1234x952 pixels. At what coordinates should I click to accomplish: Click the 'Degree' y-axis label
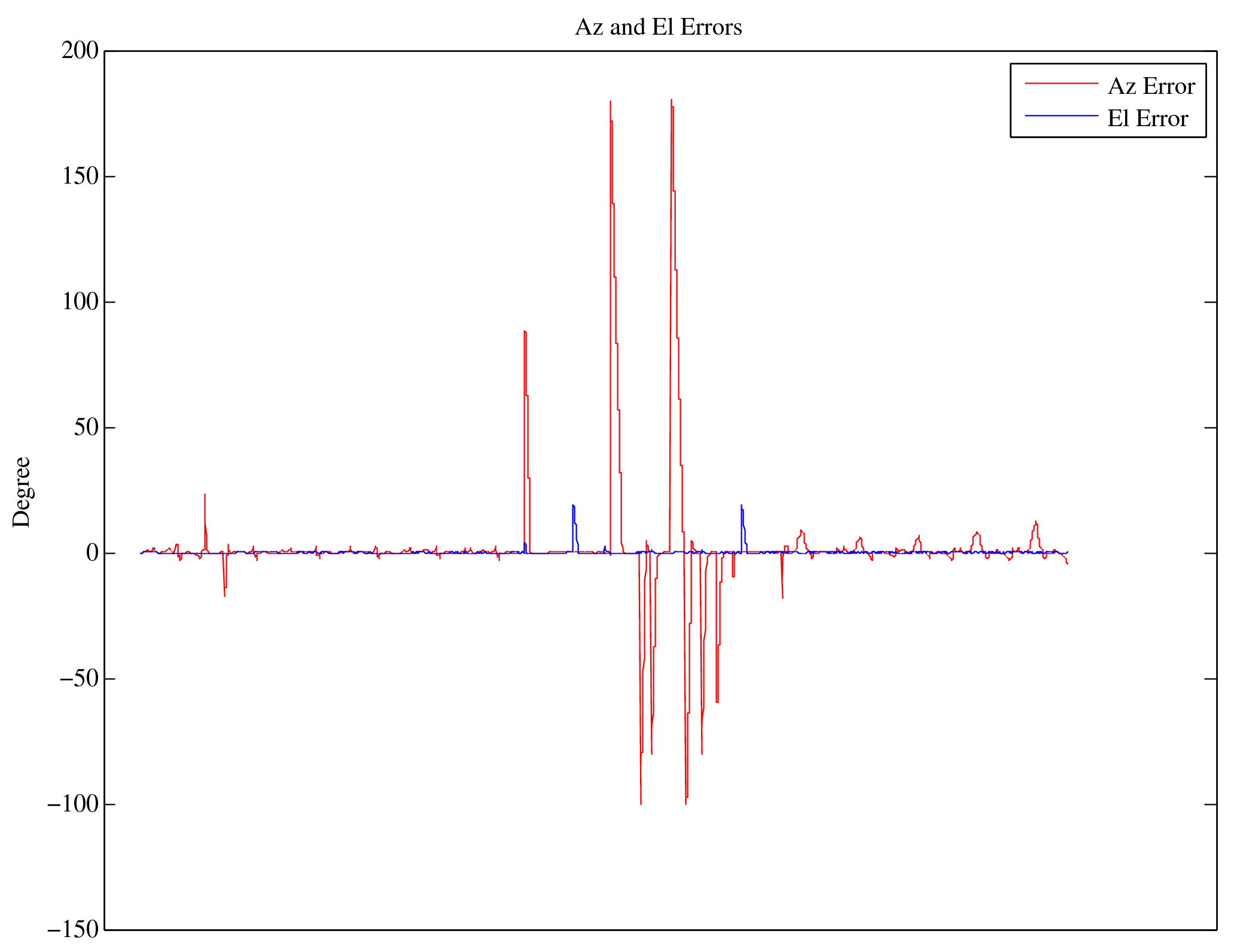[22, 492]
